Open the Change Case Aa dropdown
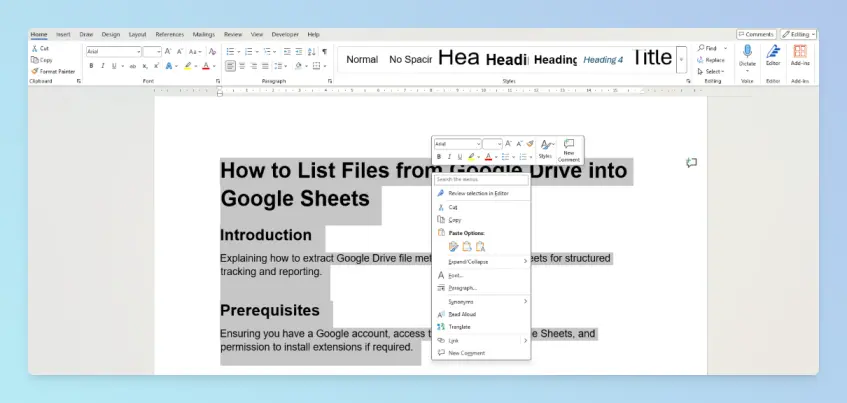 click(x=195, y=52)
